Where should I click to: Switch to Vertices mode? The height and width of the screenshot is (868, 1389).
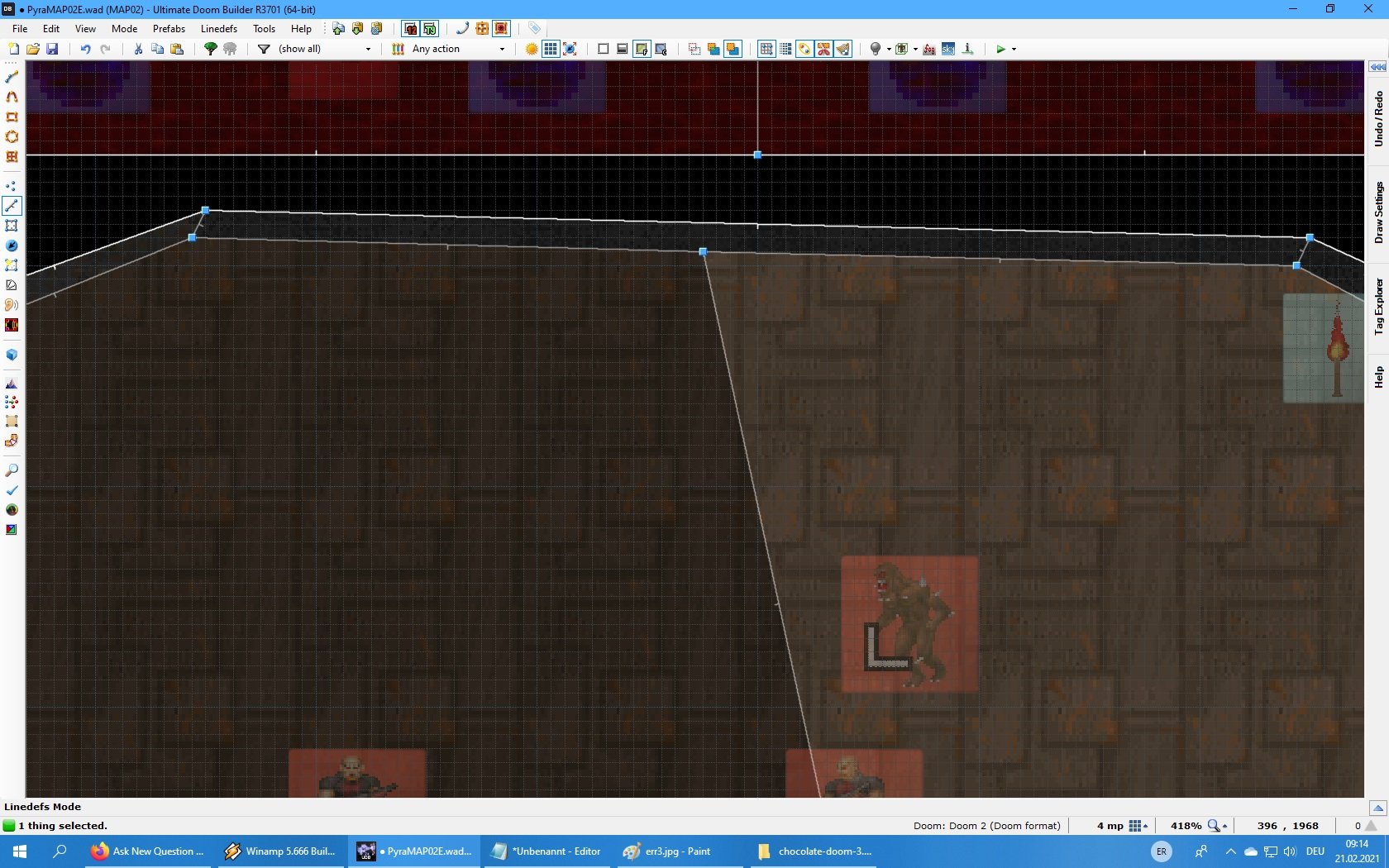[x=12, y=186]
